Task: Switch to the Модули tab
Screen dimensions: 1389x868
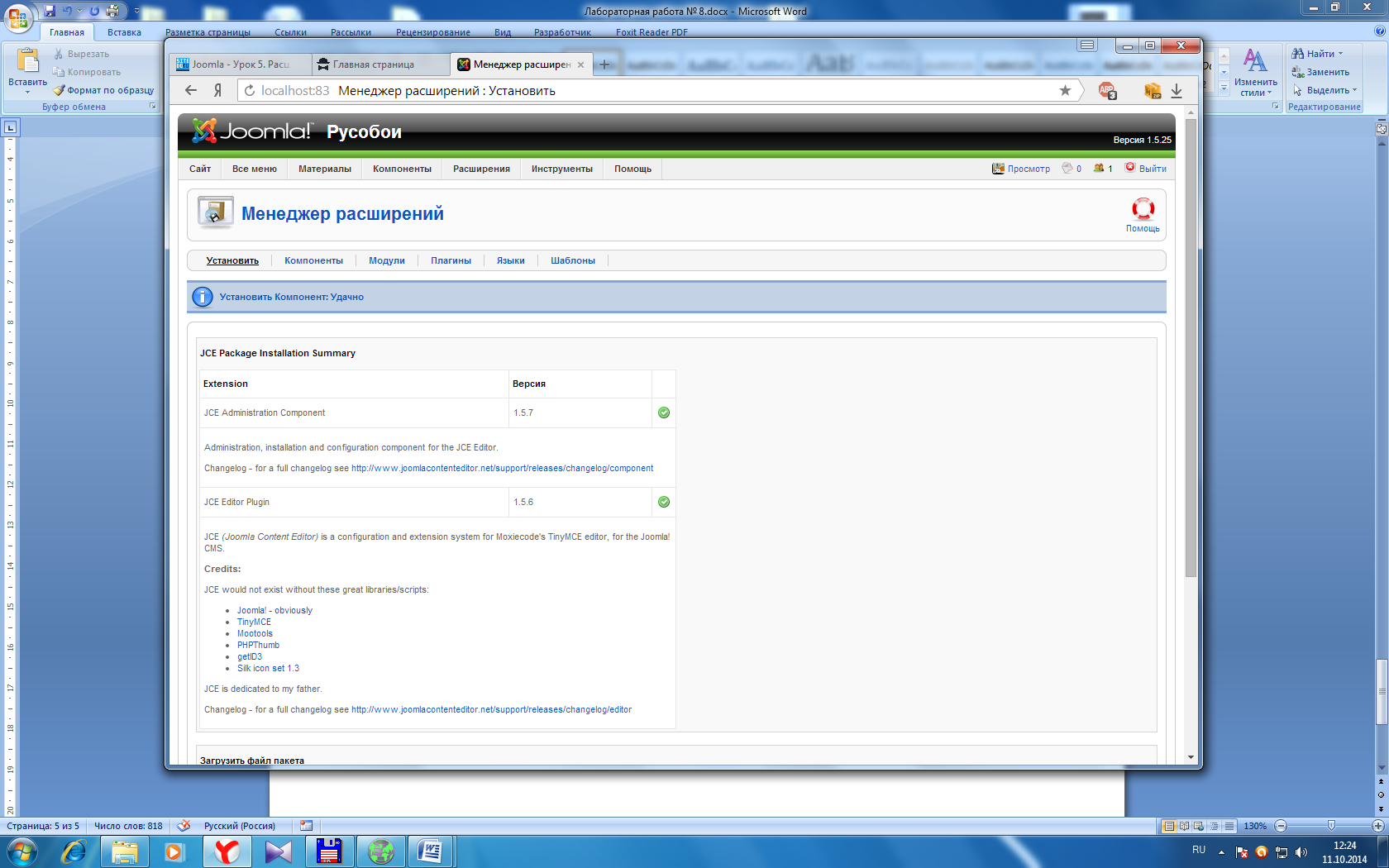Action: 387,260
